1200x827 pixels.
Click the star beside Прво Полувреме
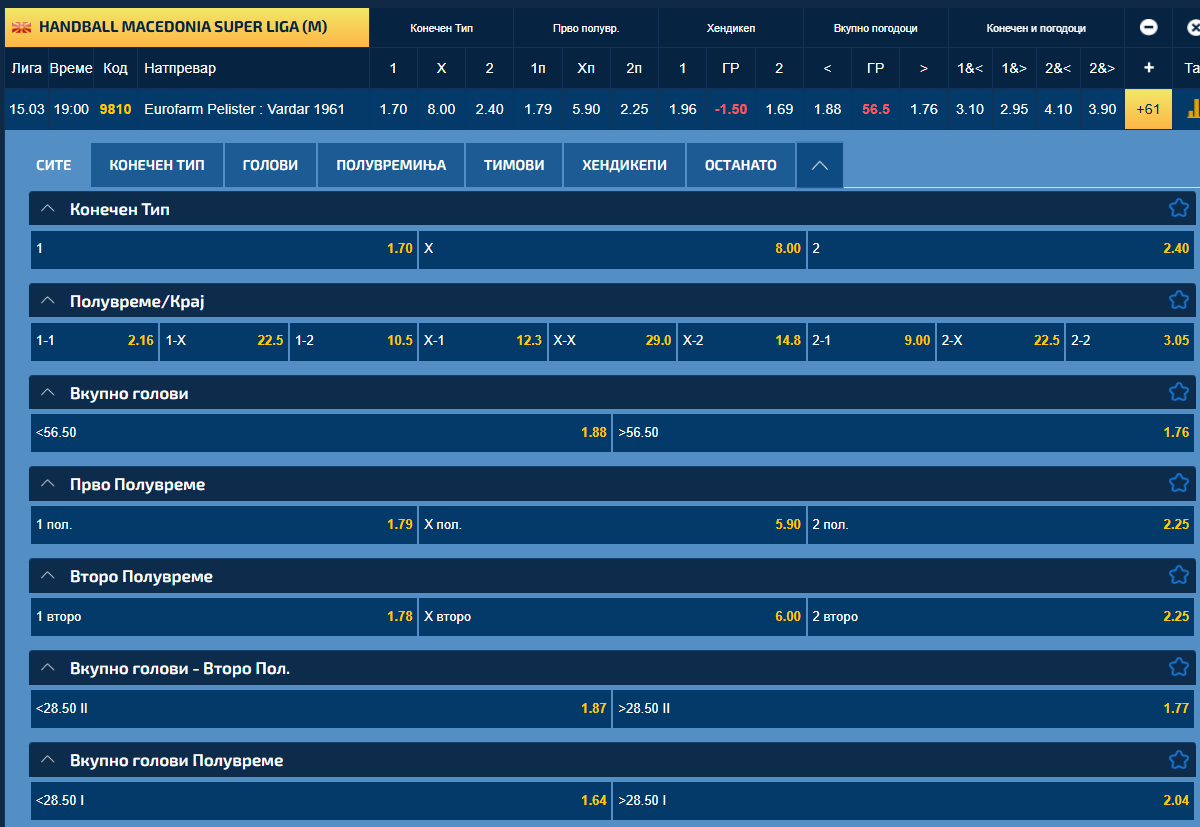1178,484
